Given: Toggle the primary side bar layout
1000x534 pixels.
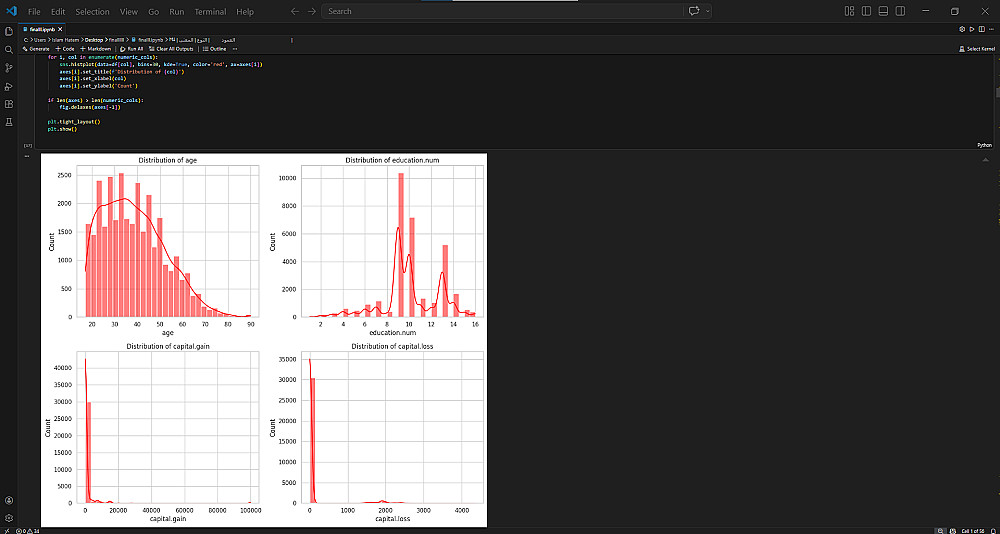Looking at the screenshot, I should click(x=866, y=11).
